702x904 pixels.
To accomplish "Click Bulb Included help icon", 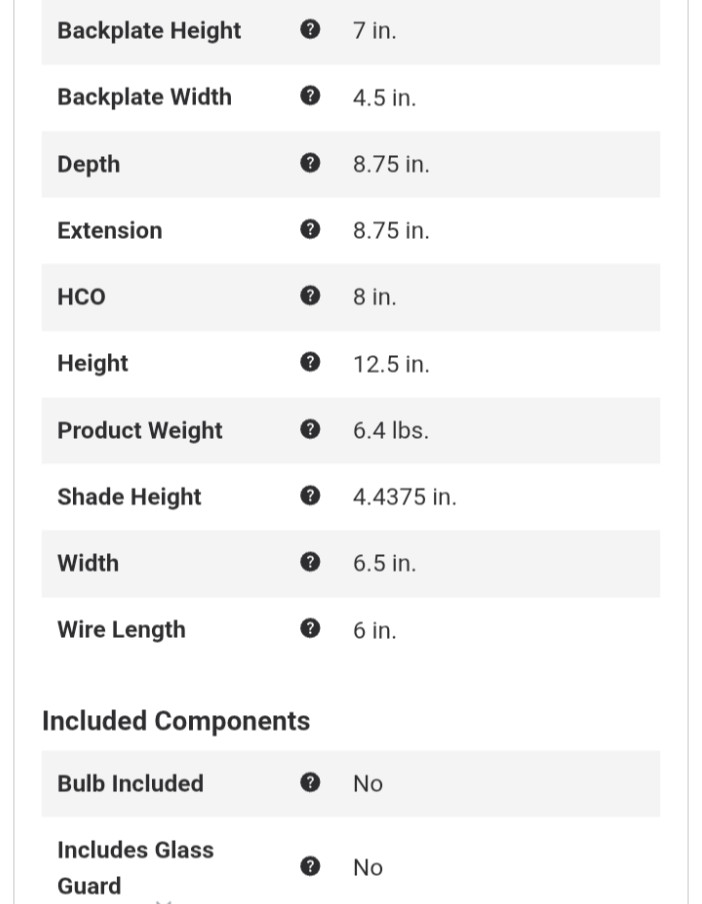I will tap(310, 783).
